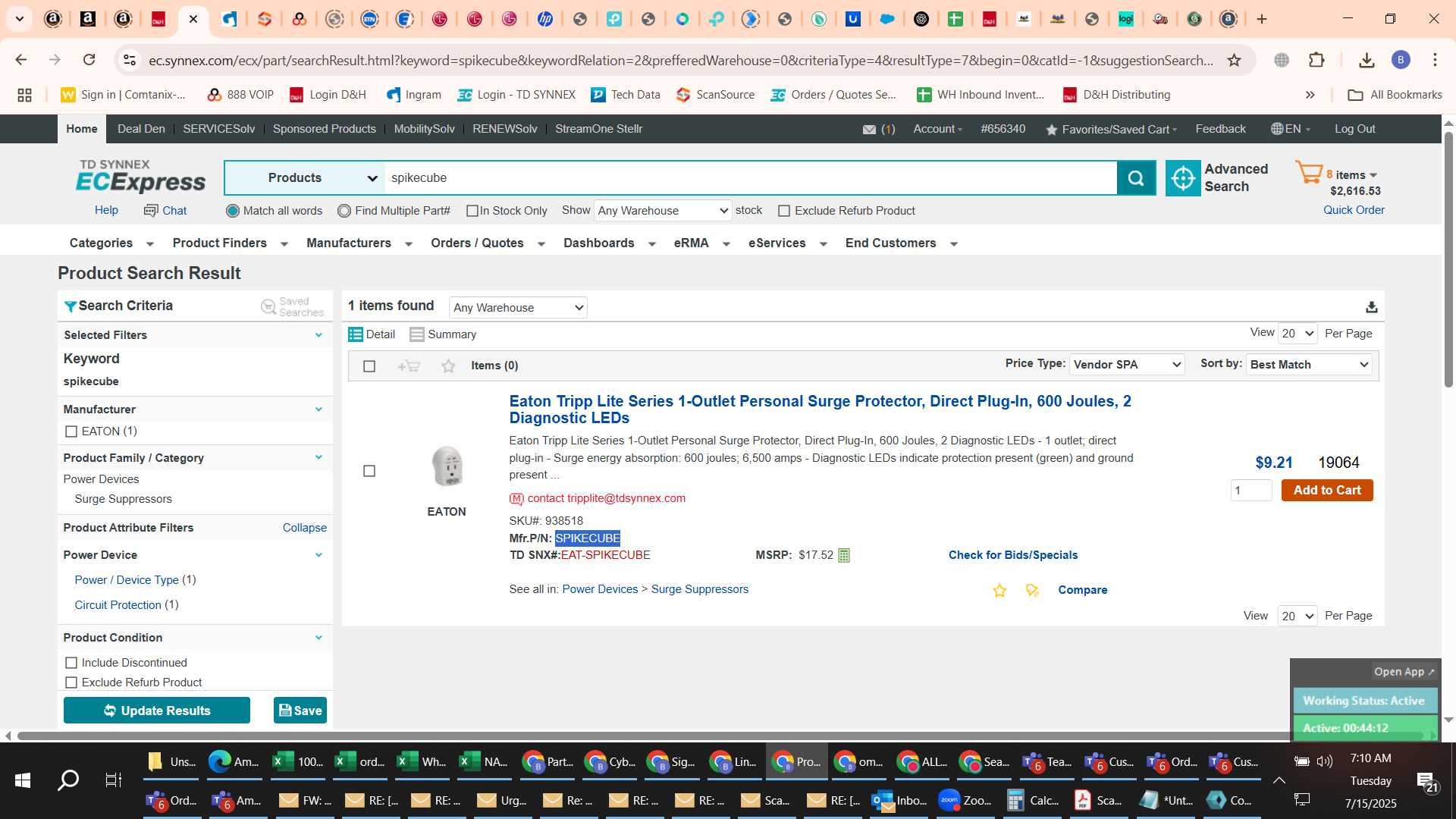Open Product Finders menu
This screenshot has width=1456, height=819.
tap(230, 243)
